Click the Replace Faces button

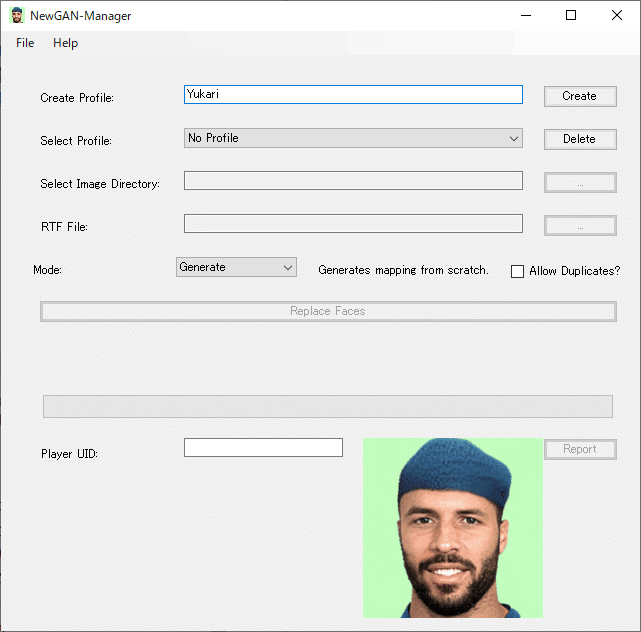pos(328,312)
